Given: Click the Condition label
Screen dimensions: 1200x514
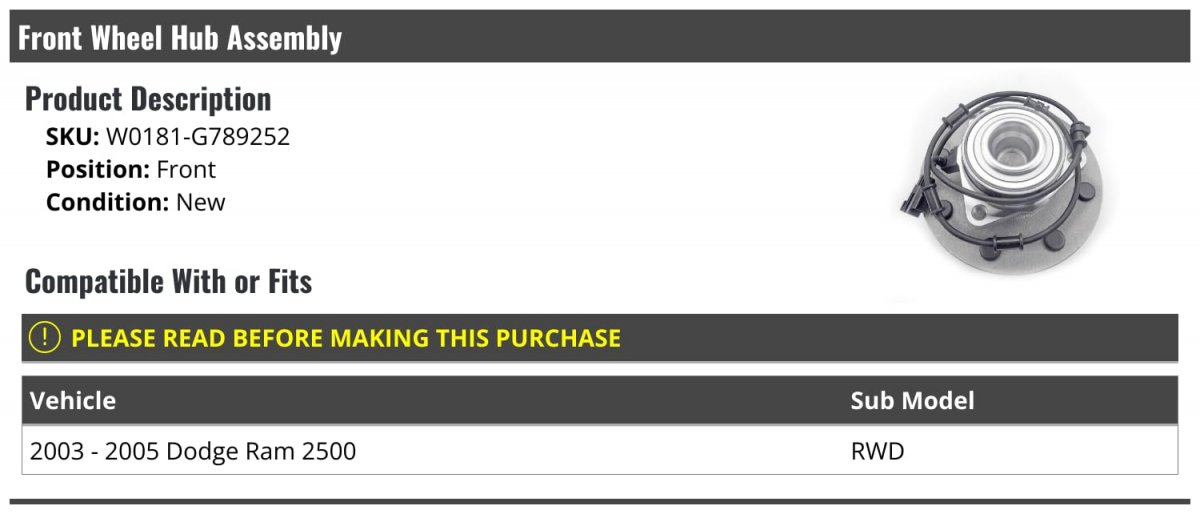Looking at the screenshot, I should [108, 202].
